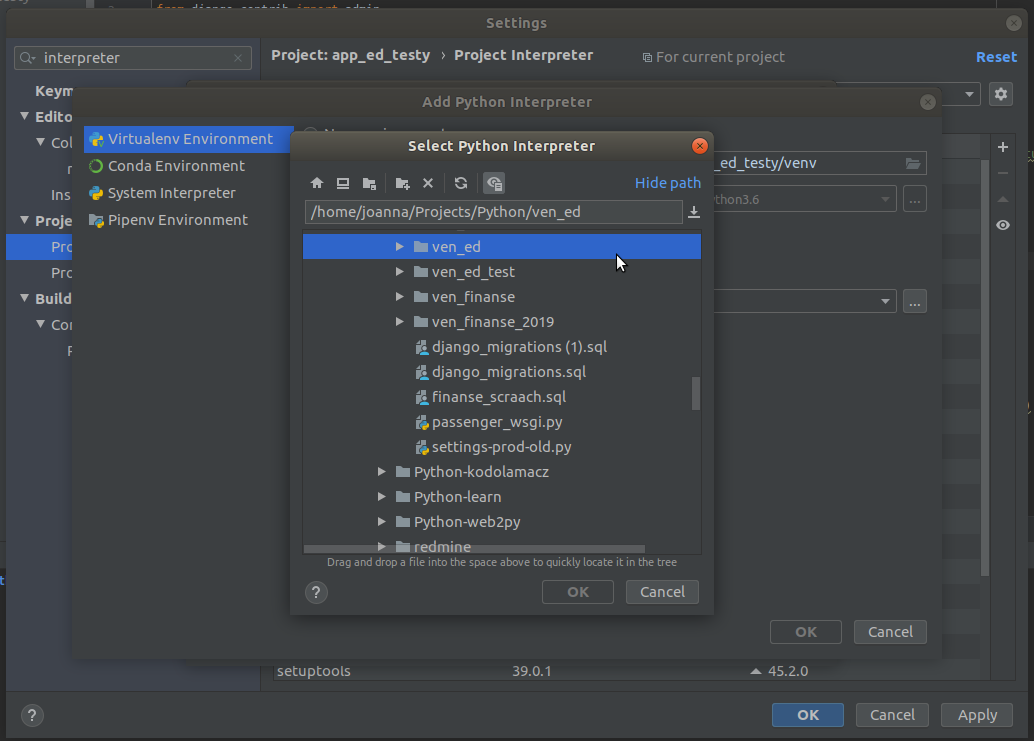The image size is (1034, 741).
Task: Reset settings via Reset link
Action: (996, 57)
